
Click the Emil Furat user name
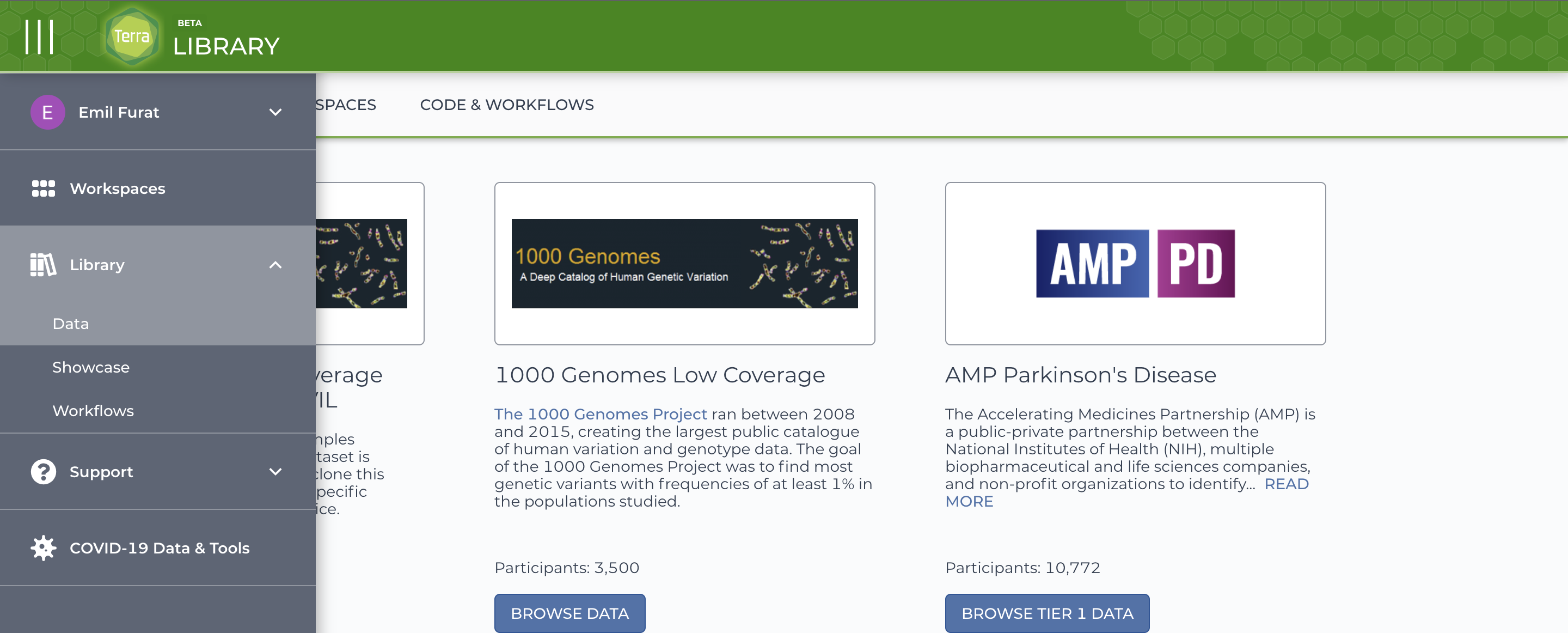point(119,112)
